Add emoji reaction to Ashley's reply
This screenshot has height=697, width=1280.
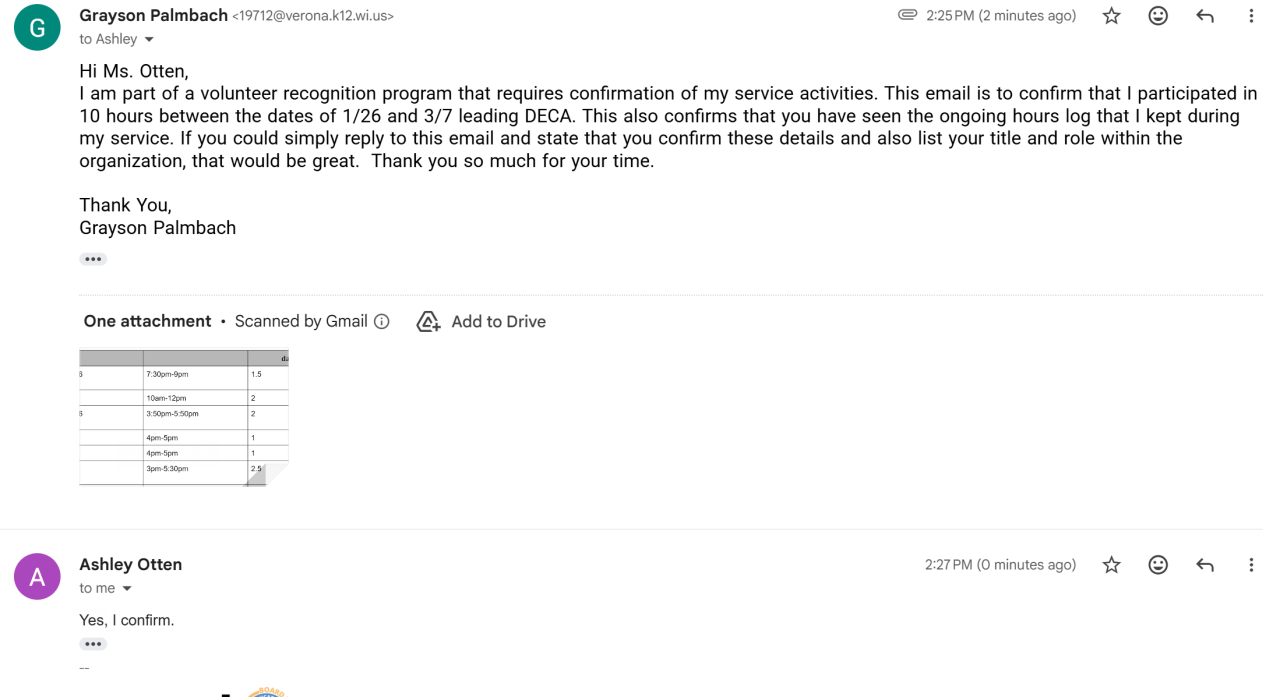(x=1158, y=565)
